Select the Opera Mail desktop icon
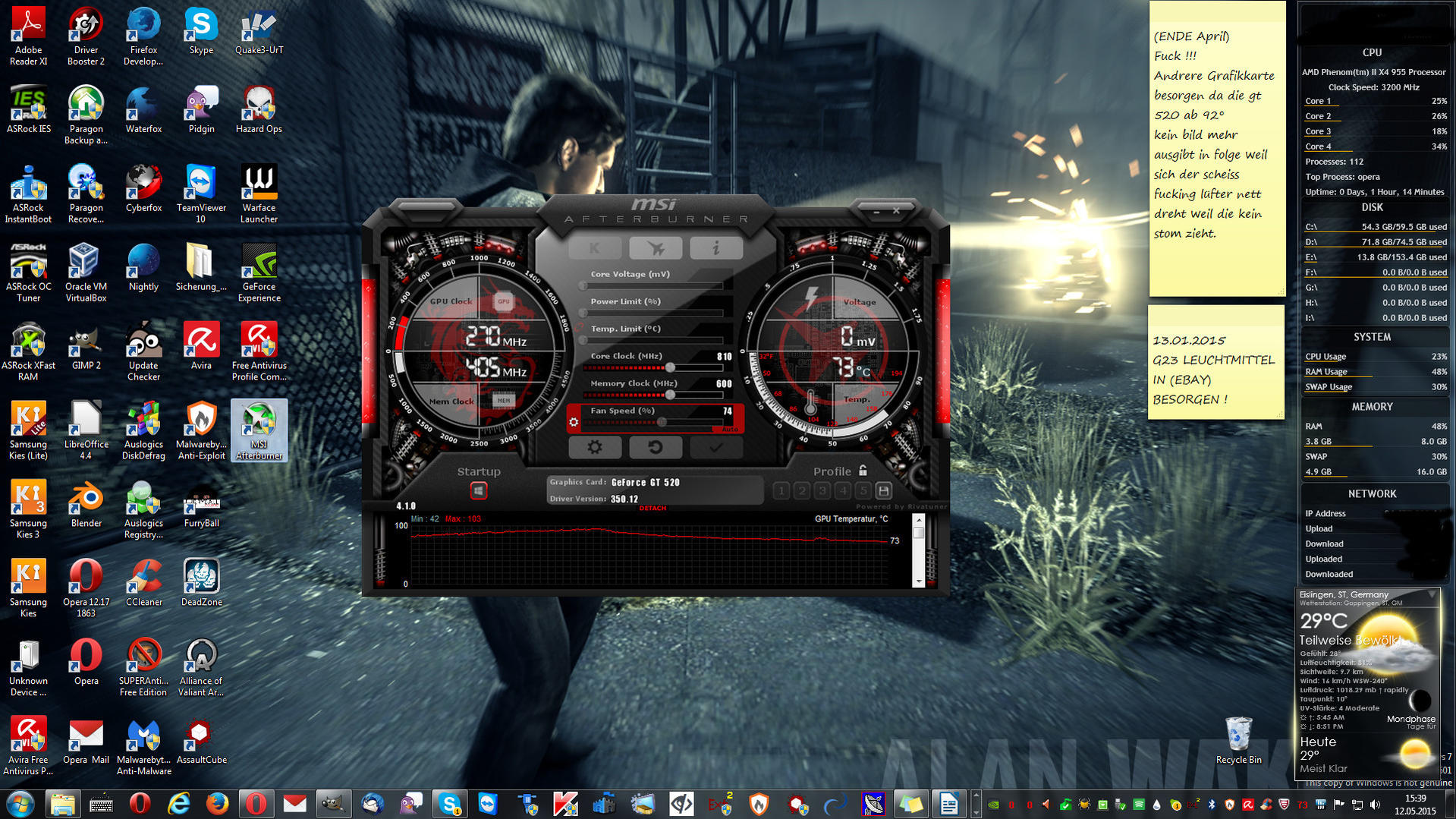Screen dimensions: 1456x819 pyautogui.click(x=86, y=740)
